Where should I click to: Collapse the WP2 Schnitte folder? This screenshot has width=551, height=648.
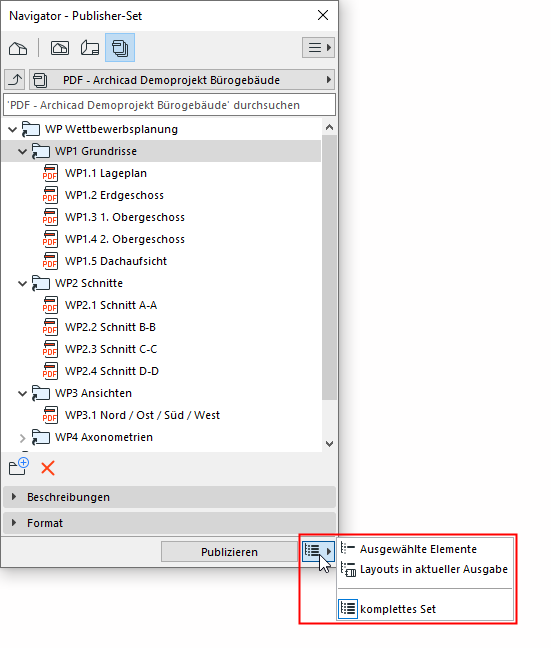(22, 284)
